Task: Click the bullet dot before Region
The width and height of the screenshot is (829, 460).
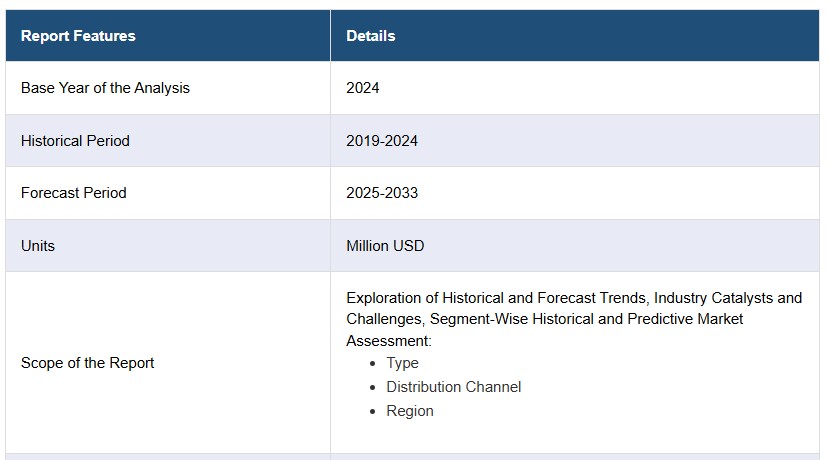Action: [x=373, y=411]
